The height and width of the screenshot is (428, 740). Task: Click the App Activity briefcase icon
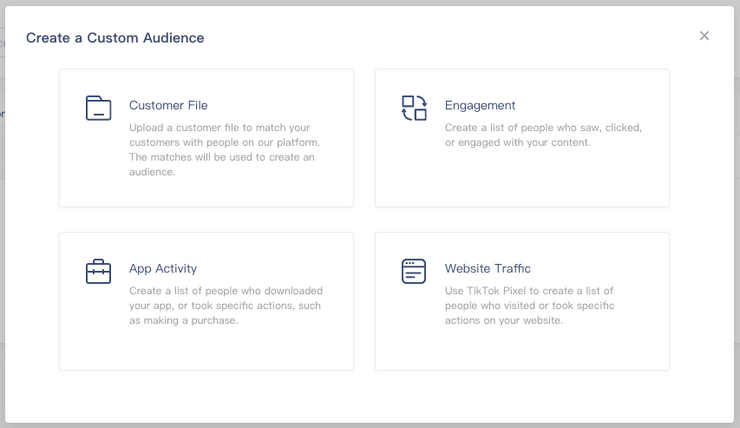tap(98, 271)
